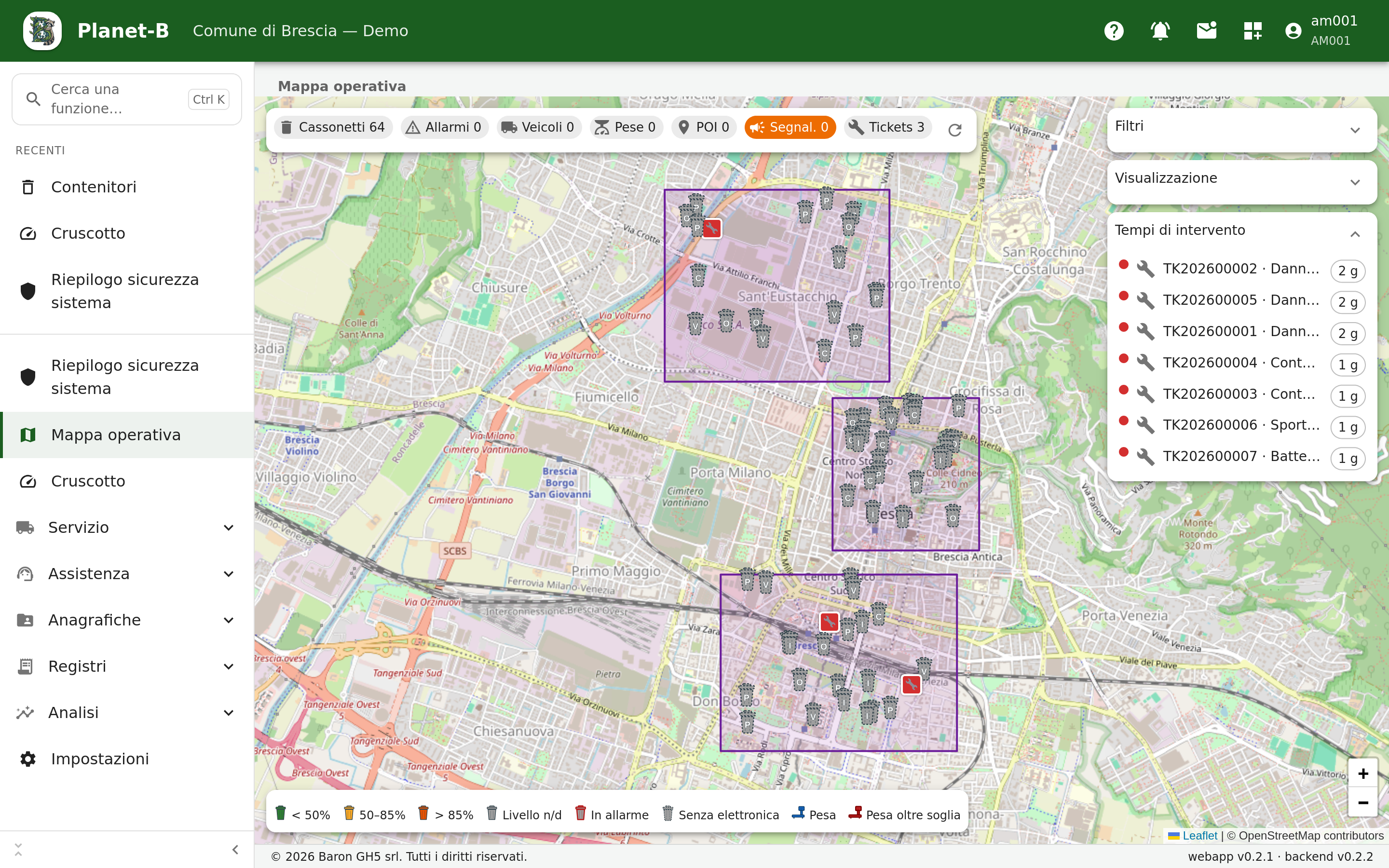Screen dimensions: 1389x868
Task: Open the dashboard widgets add icon
Action: coord(1253,31)
